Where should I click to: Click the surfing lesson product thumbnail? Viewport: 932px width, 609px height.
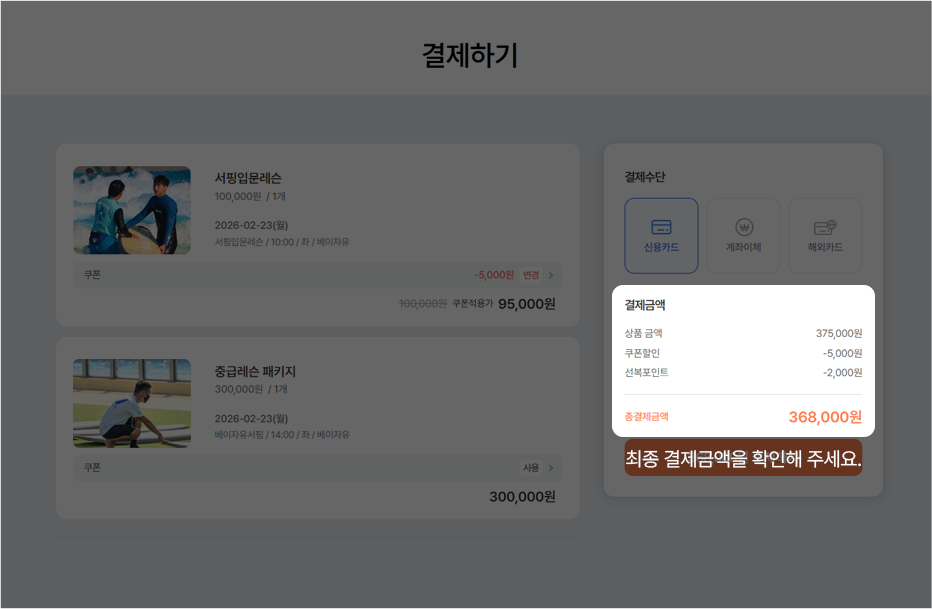(131, 210)
